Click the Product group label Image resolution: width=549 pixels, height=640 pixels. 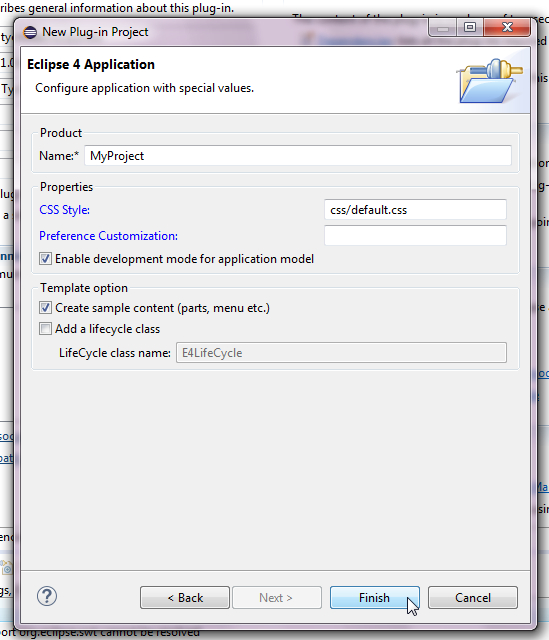(61, 133)
